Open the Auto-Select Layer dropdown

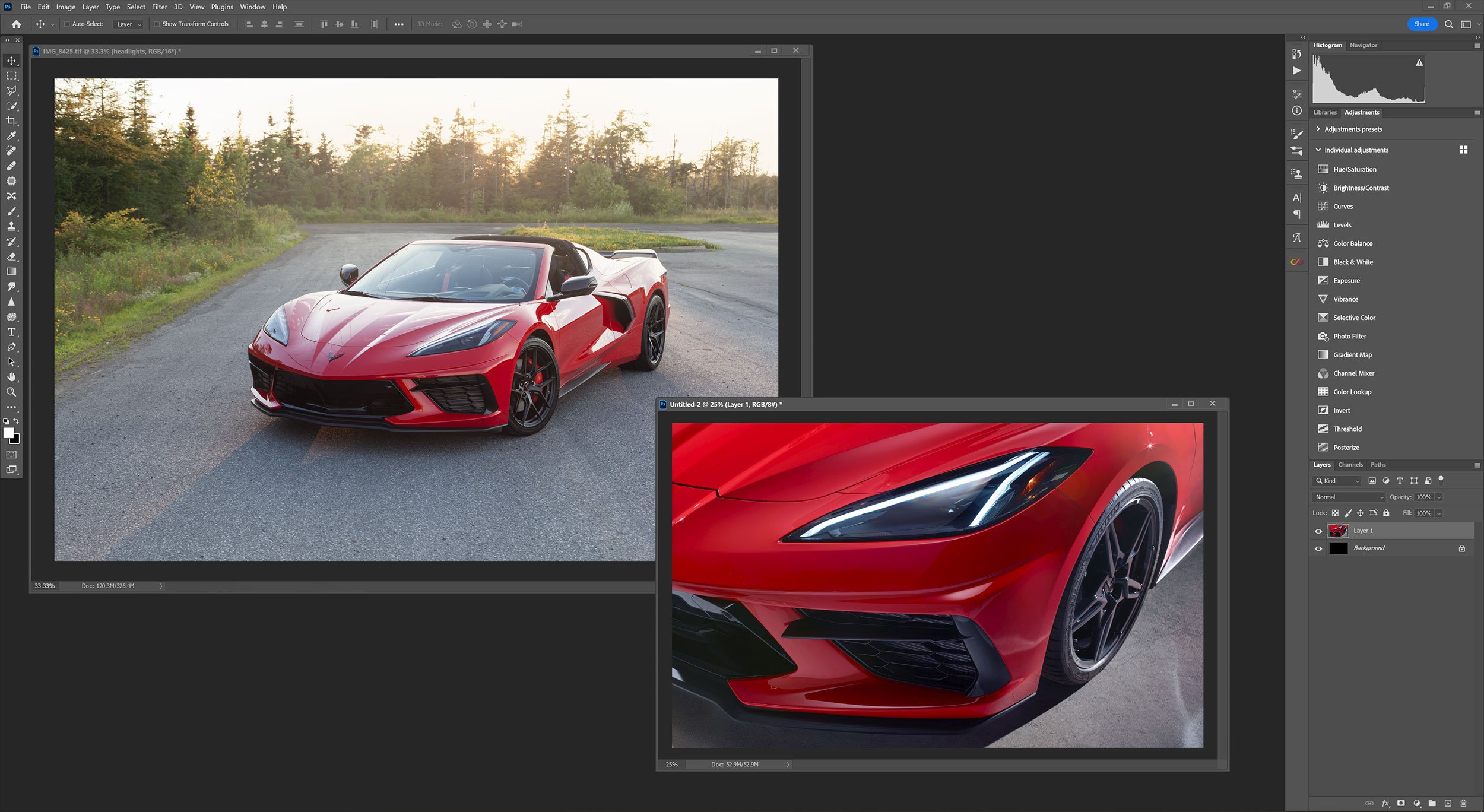[129, 24]
